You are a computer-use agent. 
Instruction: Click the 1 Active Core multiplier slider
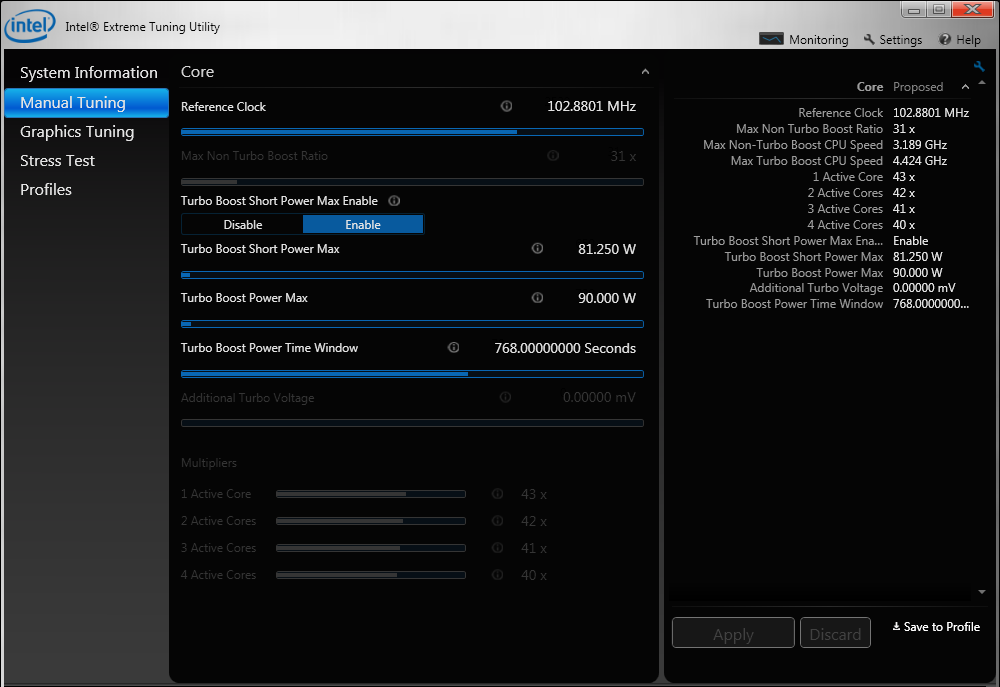point(371,494)
